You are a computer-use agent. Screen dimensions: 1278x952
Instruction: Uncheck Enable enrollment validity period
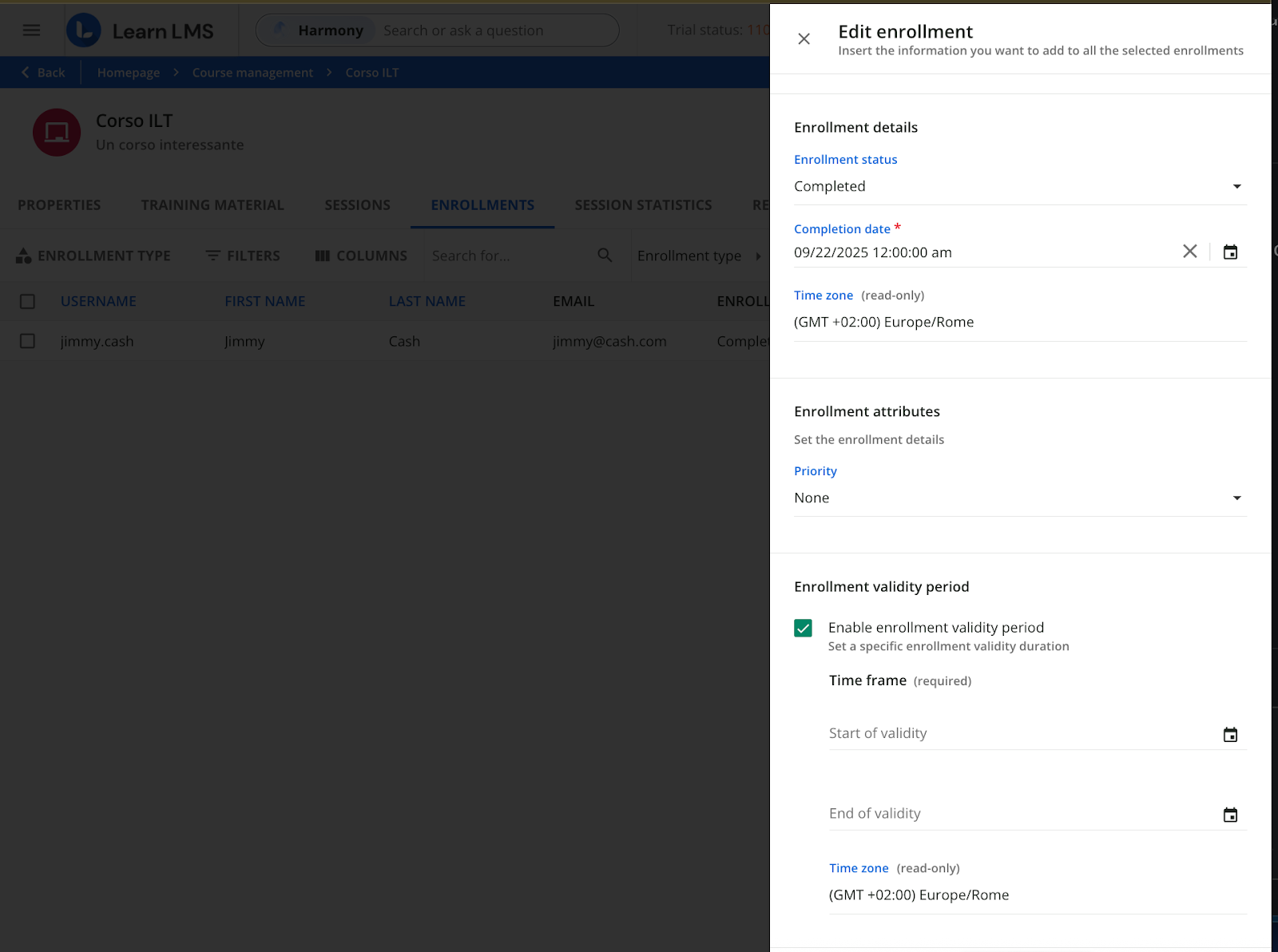[x=804, y=629]
